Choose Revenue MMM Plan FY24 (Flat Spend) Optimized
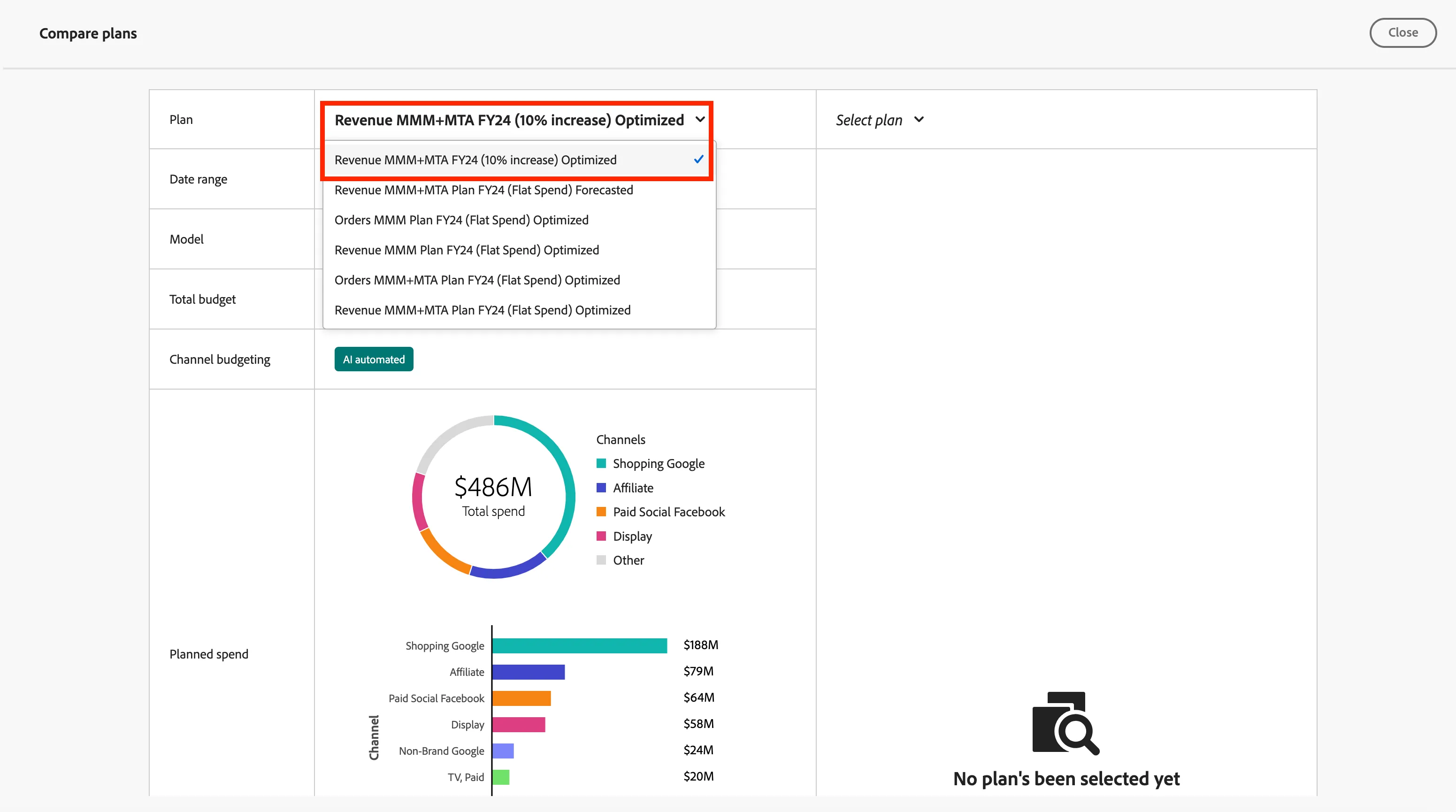This screenshot has height=812, width=1456. tap(519, 250)
